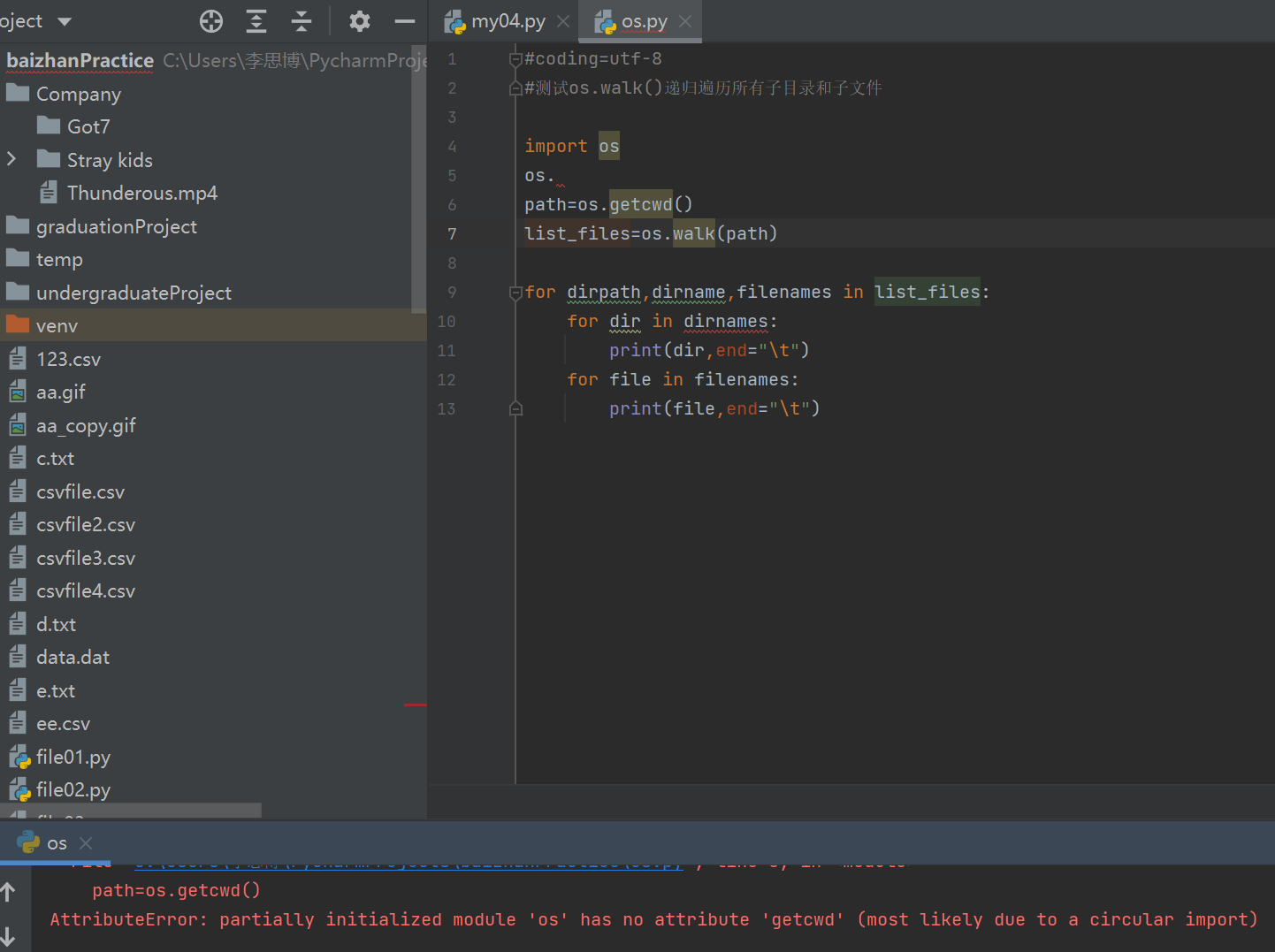Click the red error stripe mark
The image size is (1275, 952).
415,704
